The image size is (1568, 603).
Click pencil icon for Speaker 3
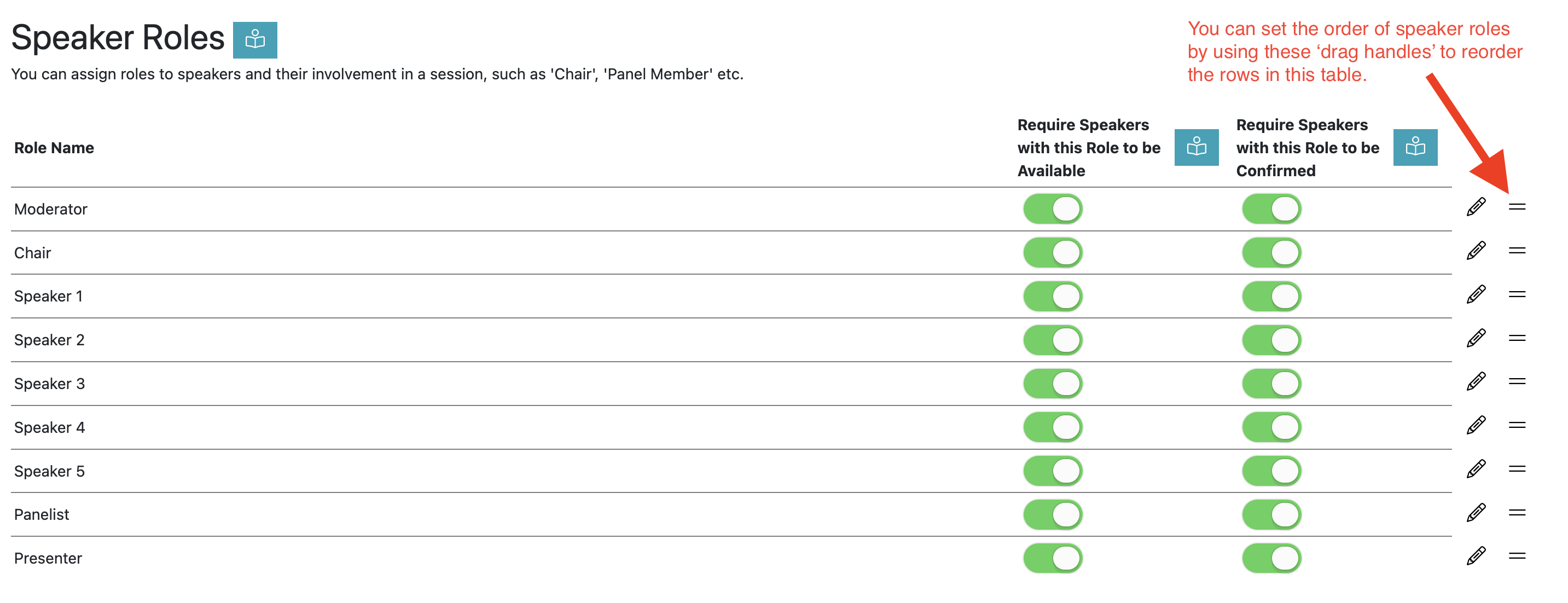(1476, 382)
